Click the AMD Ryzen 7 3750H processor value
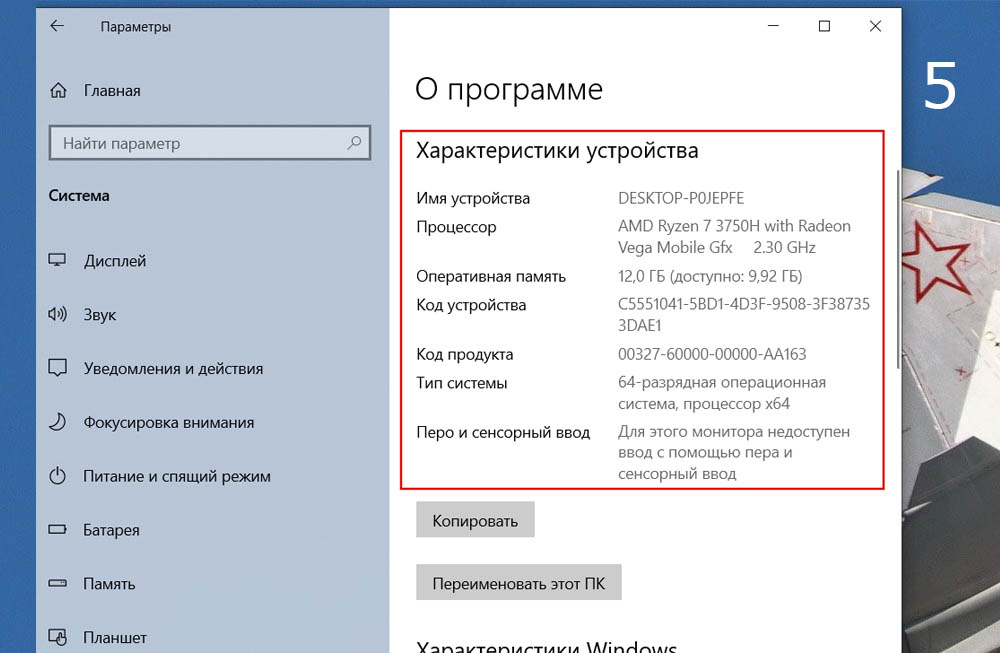The height and width of the screenshot is (653, 1000). pyautogui.click(x=734, y=237)
